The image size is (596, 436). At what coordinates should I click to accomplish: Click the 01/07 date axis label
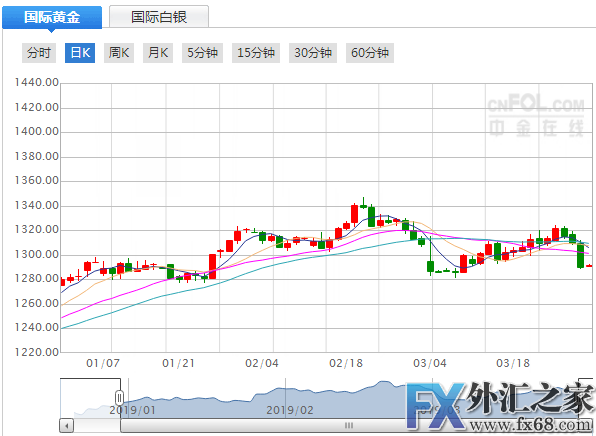coord(103,363)
